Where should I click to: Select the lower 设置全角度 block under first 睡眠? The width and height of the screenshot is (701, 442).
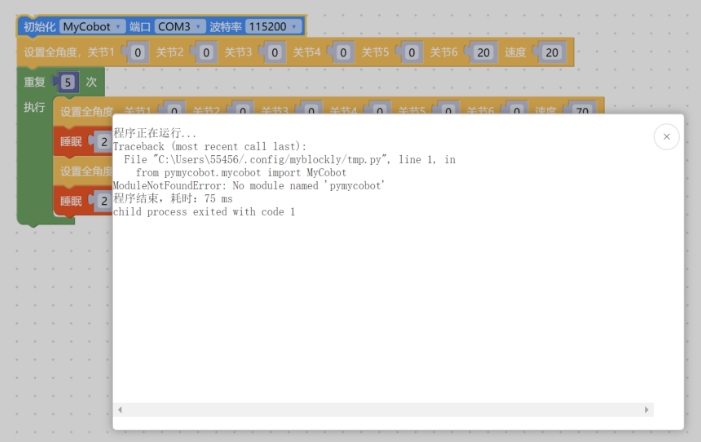[86, 172]
